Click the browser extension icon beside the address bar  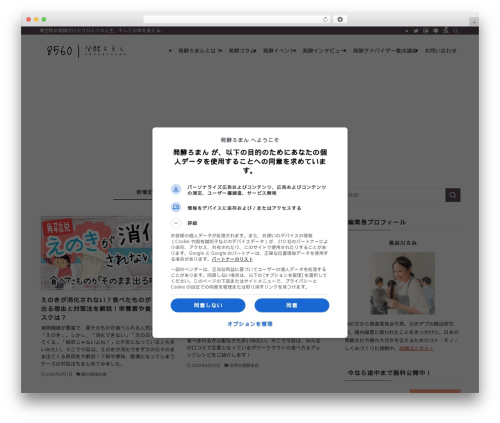[340, 19]
